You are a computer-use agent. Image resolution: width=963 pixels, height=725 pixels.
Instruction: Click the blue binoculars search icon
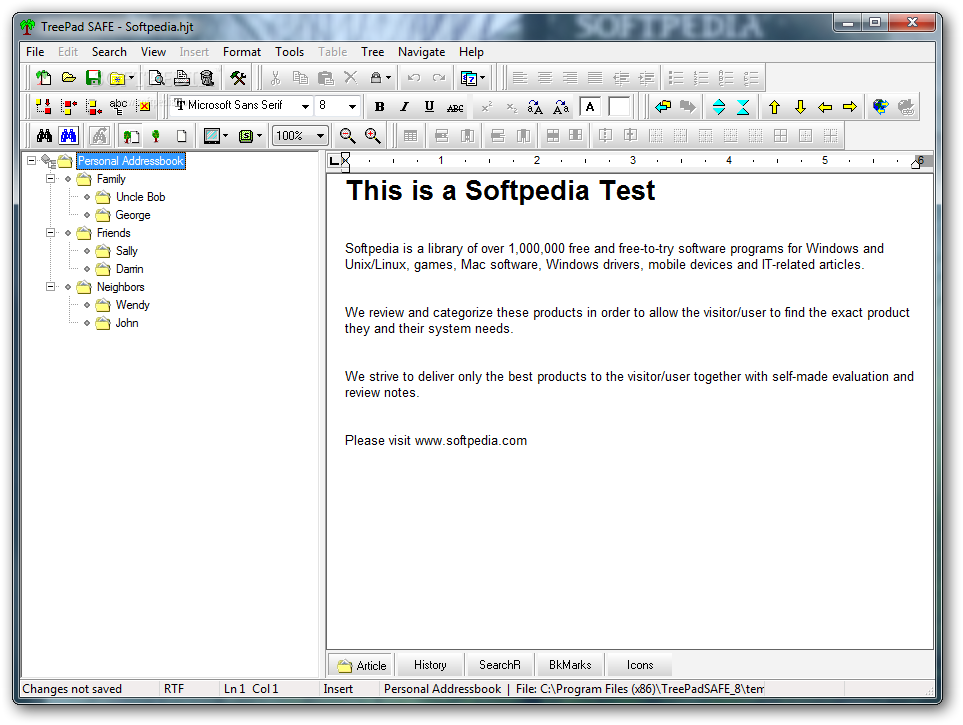pyautogui.click(x=68, y=135)
